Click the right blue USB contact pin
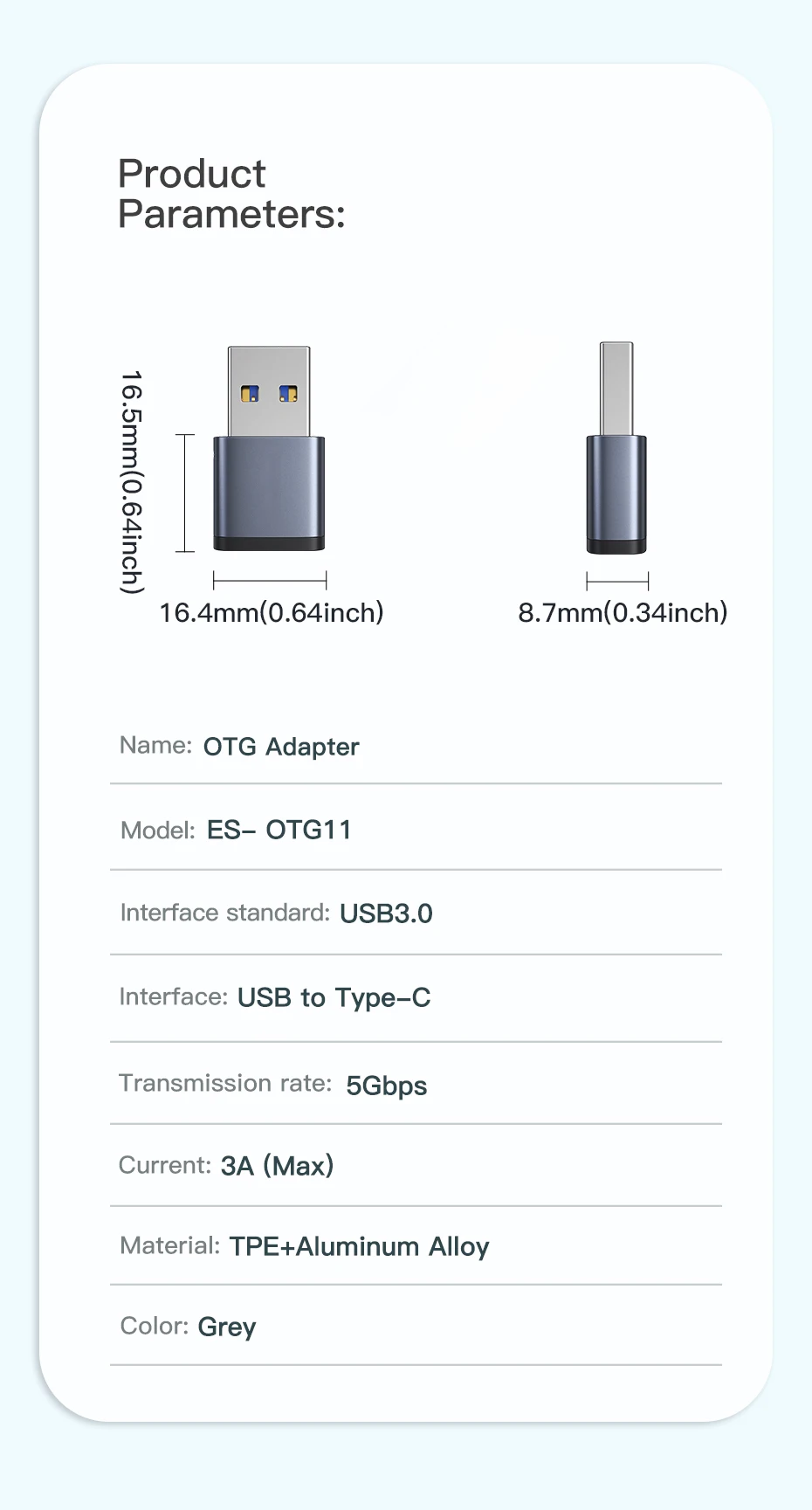This screenshot has width=812, height=1510. 288,394
